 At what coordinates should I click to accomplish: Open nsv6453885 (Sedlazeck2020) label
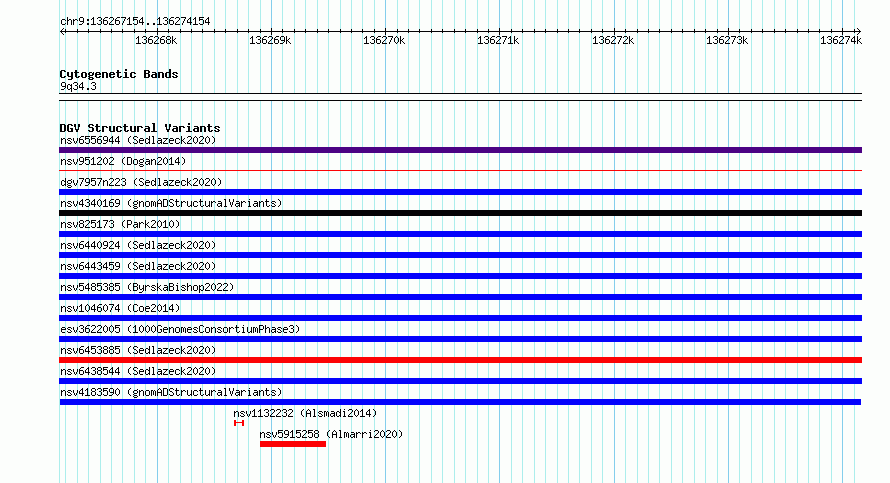[x=138, y=350]
